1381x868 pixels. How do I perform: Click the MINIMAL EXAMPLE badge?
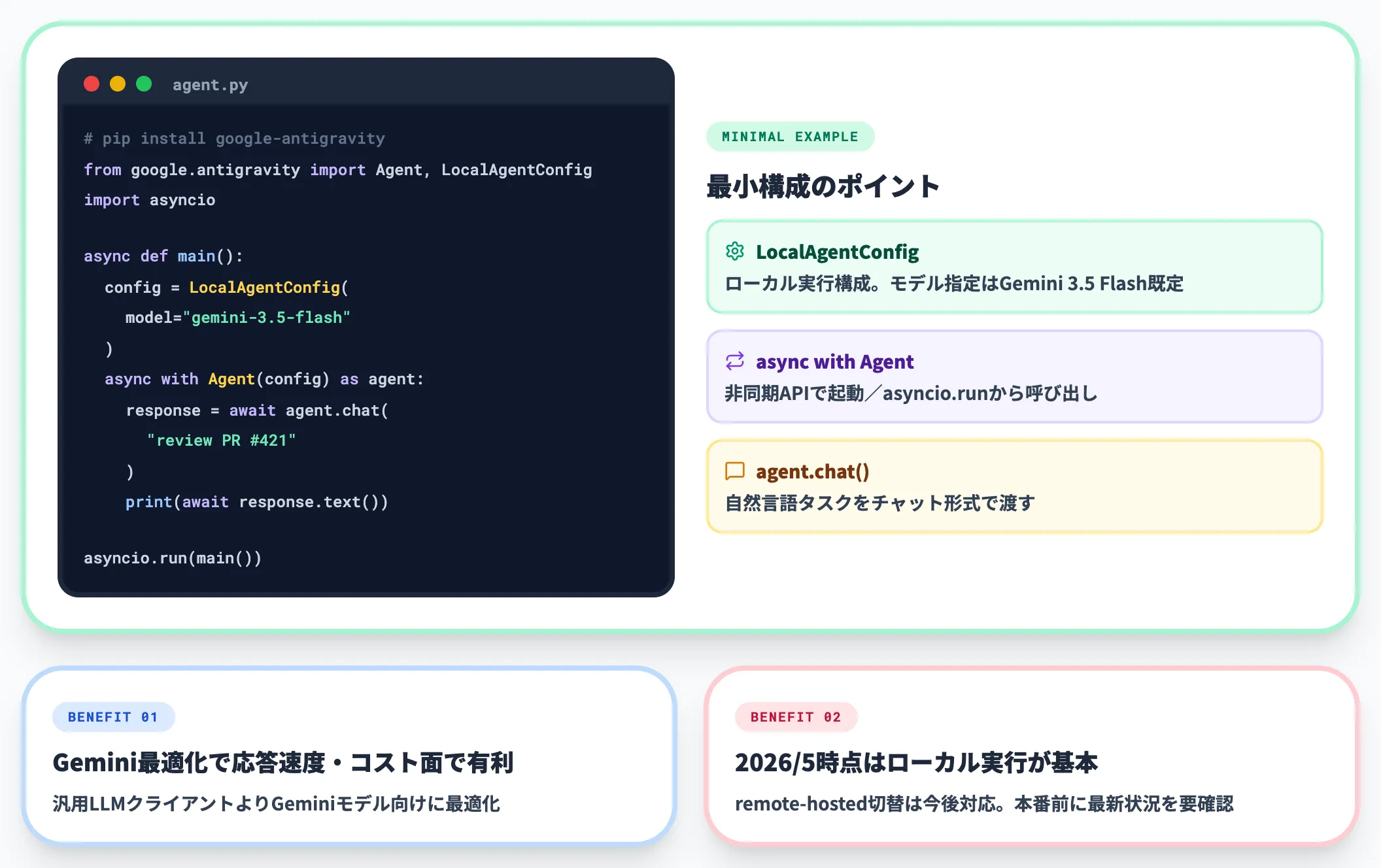(790, 137)
